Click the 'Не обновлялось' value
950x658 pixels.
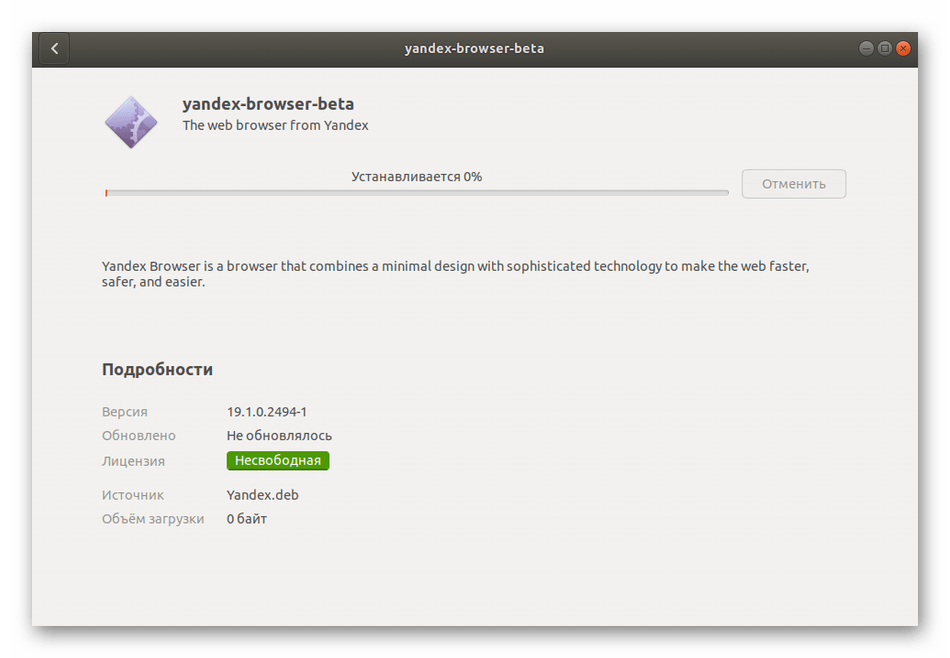click(x=279, y=436)
